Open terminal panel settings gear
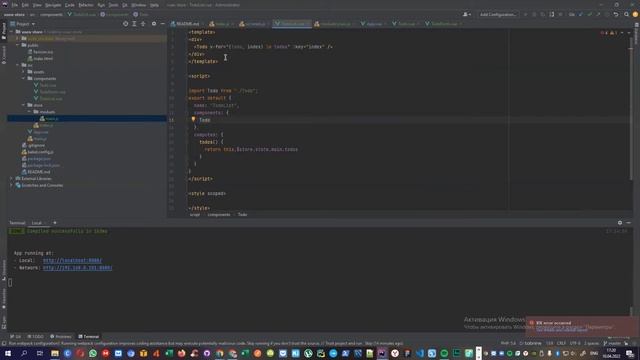This screenshot has height=360, width=640. (x=620, y=223)
